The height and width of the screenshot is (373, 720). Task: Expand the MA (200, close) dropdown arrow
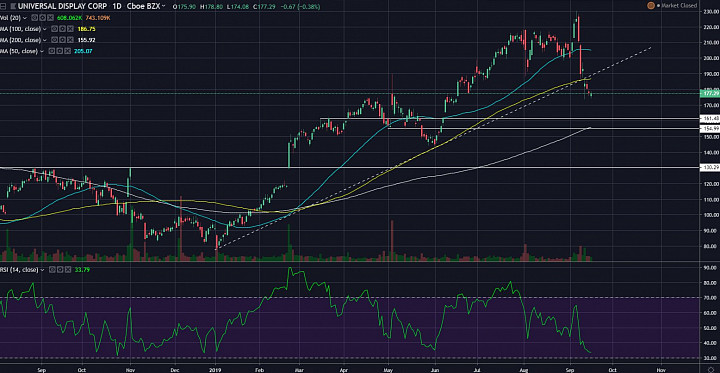coord(45,40)
